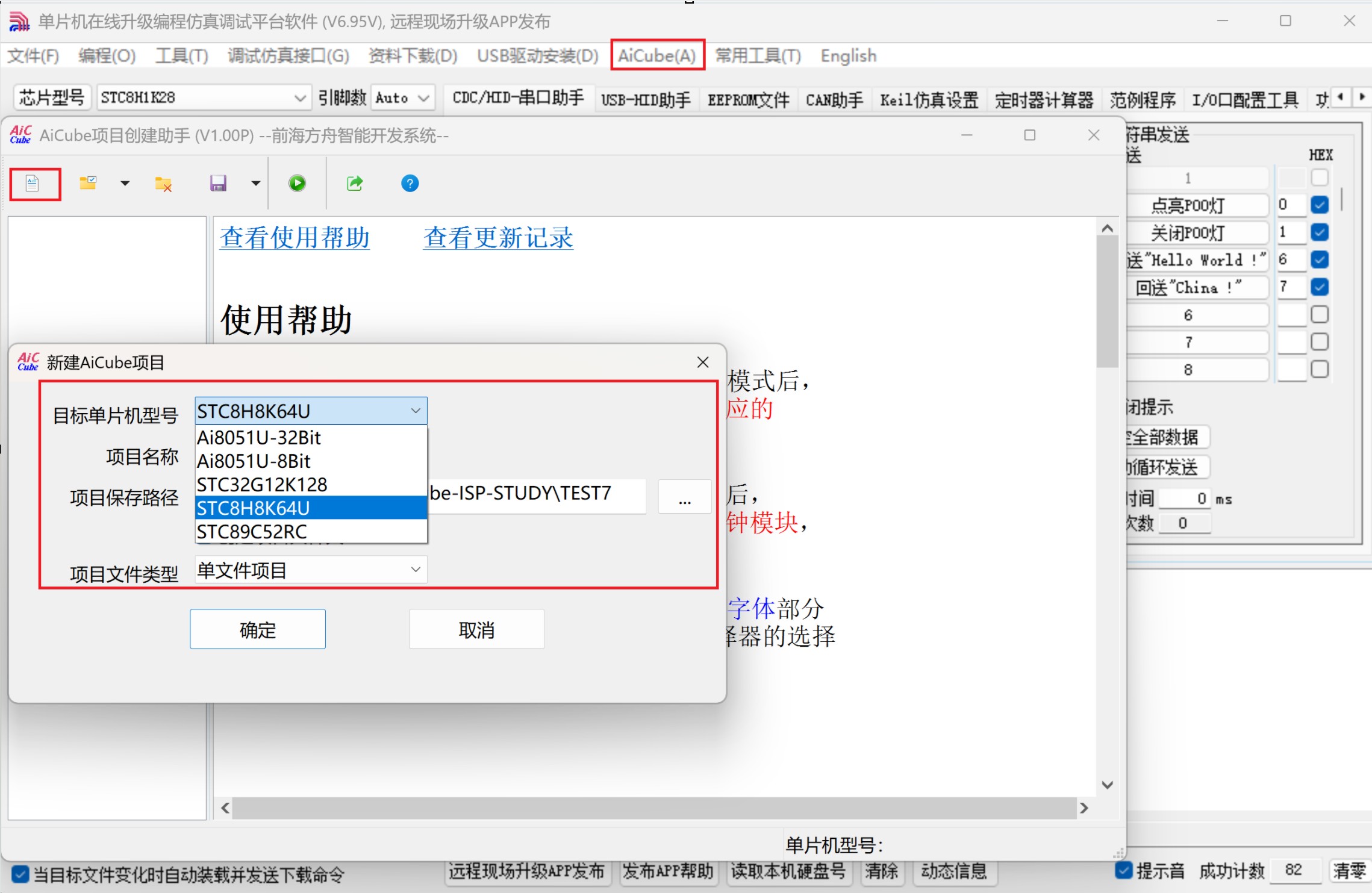The height and width of the screenshot is (893, 1372).
Task: Open the 编程(O) menu
Action: [x=107, y=56]
